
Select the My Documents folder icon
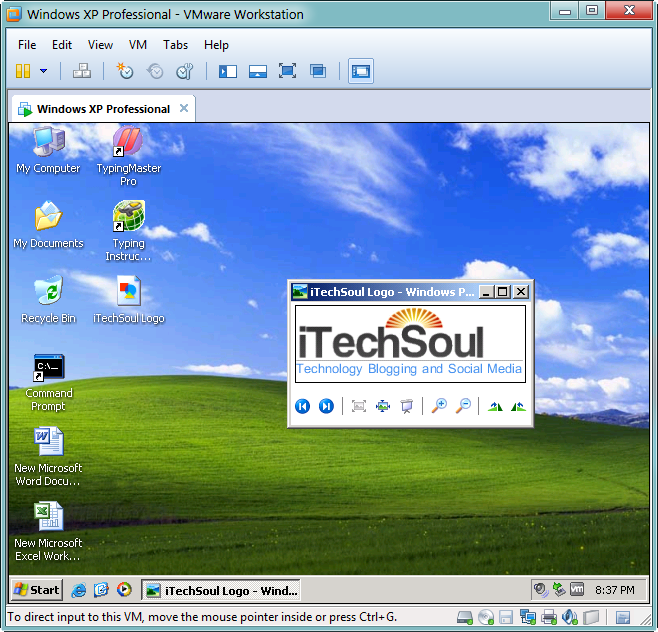(48, 225)
